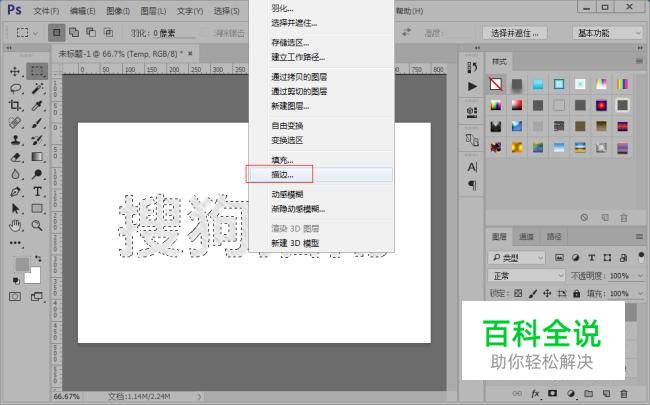Select the Rectangular Marquee tool
This screenshot has width=650, height=405.
click(x=37, y=71)
